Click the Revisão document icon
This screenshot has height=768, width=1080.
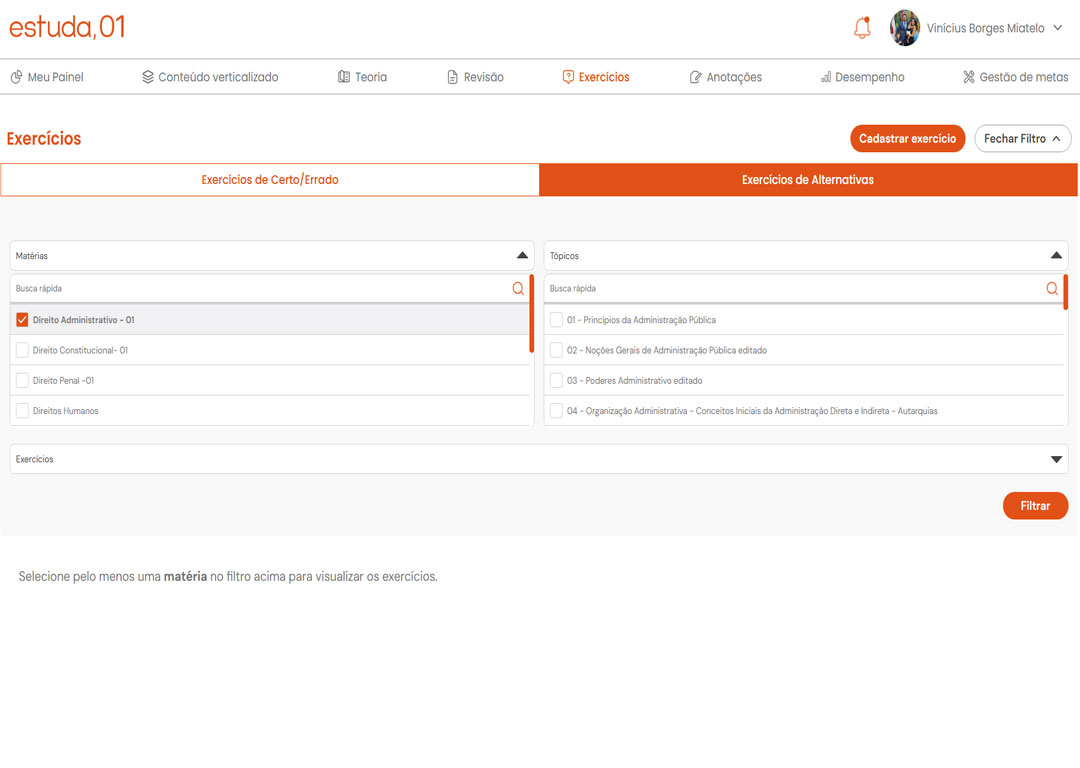(453, 77)
